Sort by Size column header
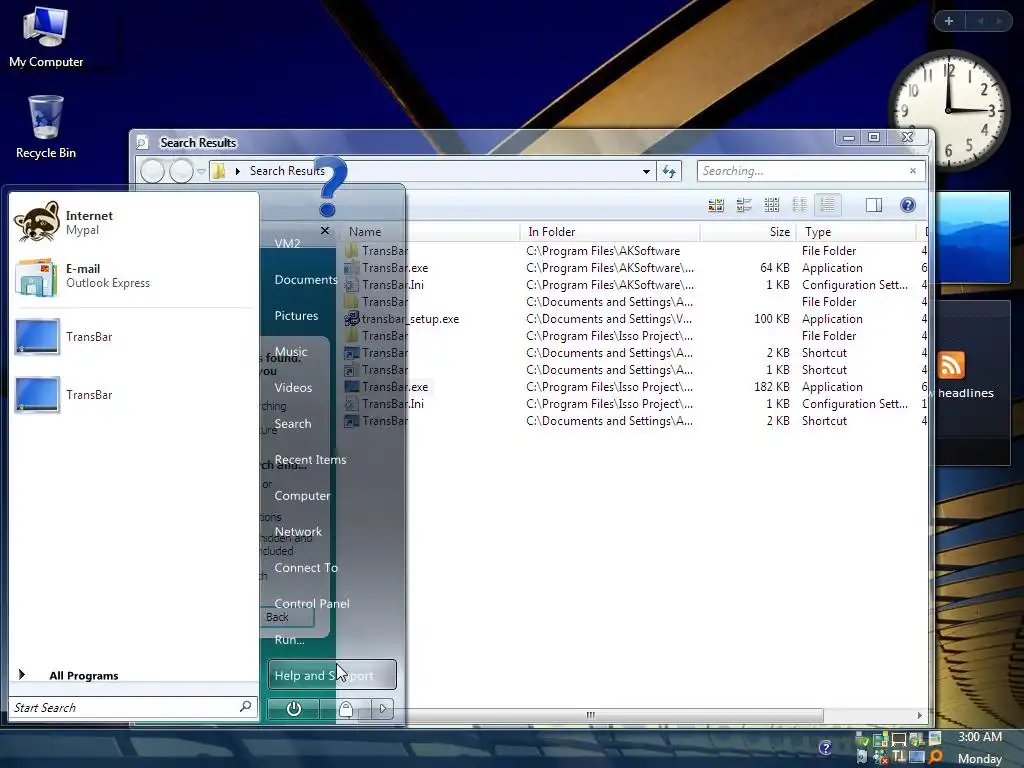 click(x=748, y=232)
